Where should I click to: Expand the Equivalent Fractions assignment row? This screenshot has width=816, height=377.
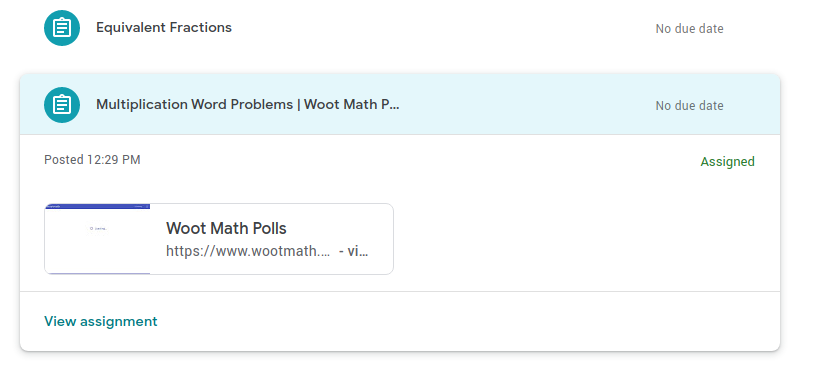[400, 28]
